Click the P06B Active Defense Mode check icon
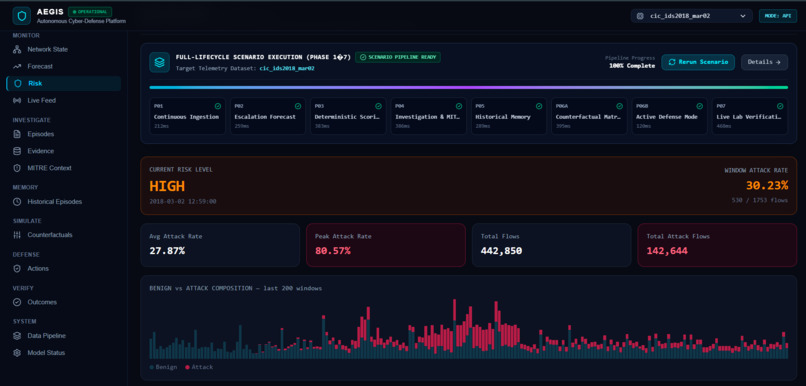Viewport: 806px width, 386px height. [700, 106]
